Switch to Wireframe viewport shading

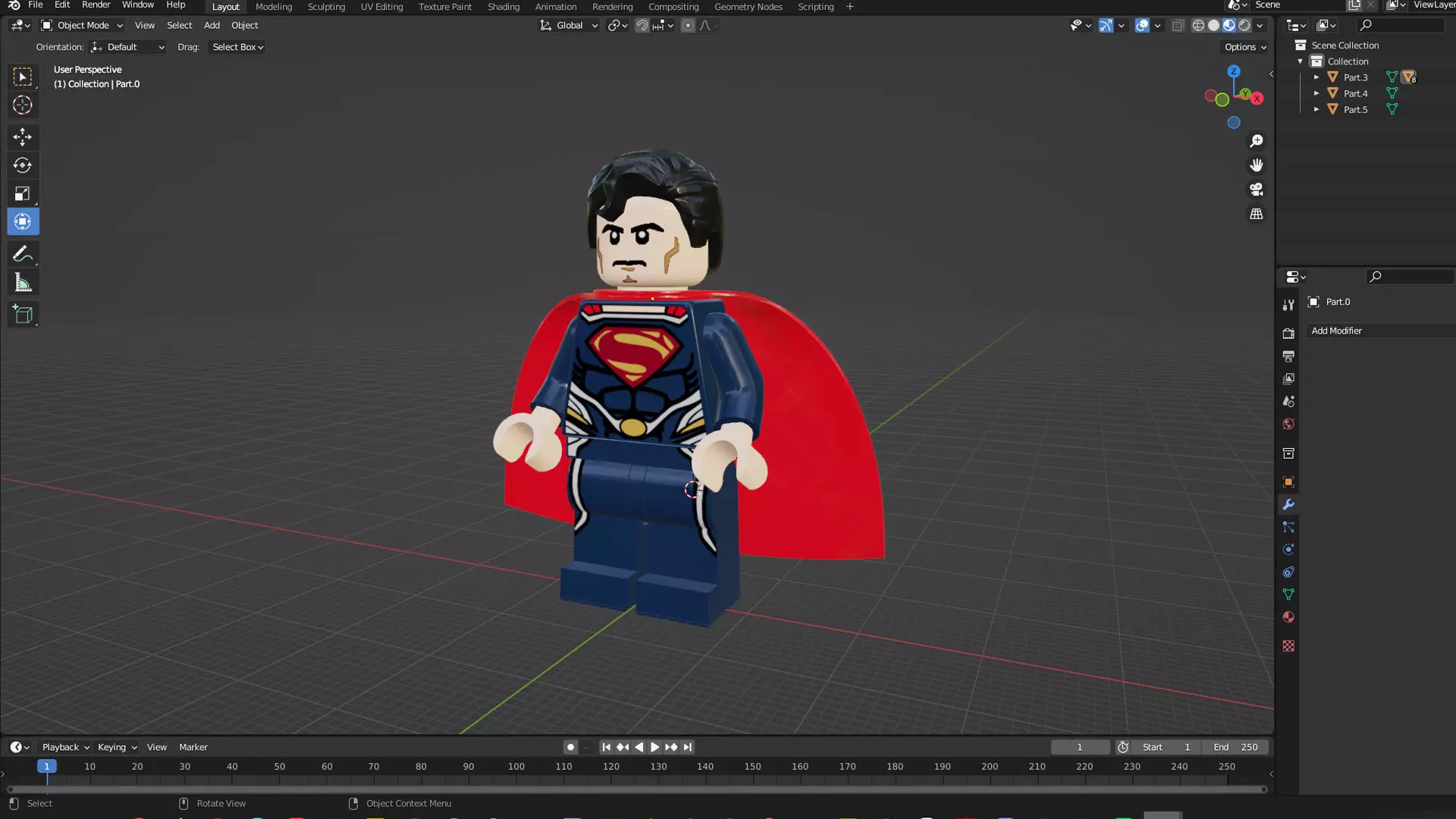[1198, 26]
